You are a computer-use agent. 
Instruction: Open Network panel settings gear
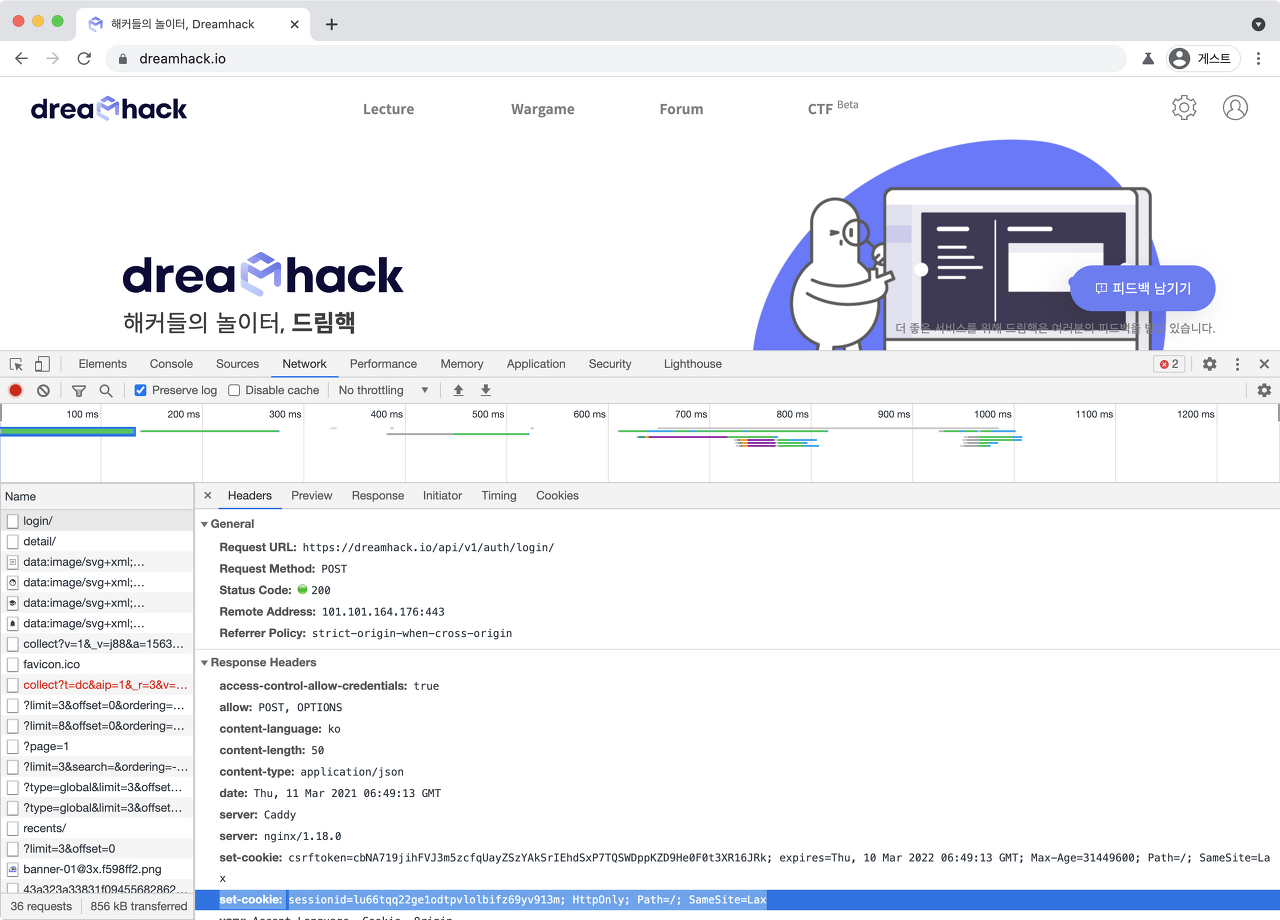tap(1264, 390)
